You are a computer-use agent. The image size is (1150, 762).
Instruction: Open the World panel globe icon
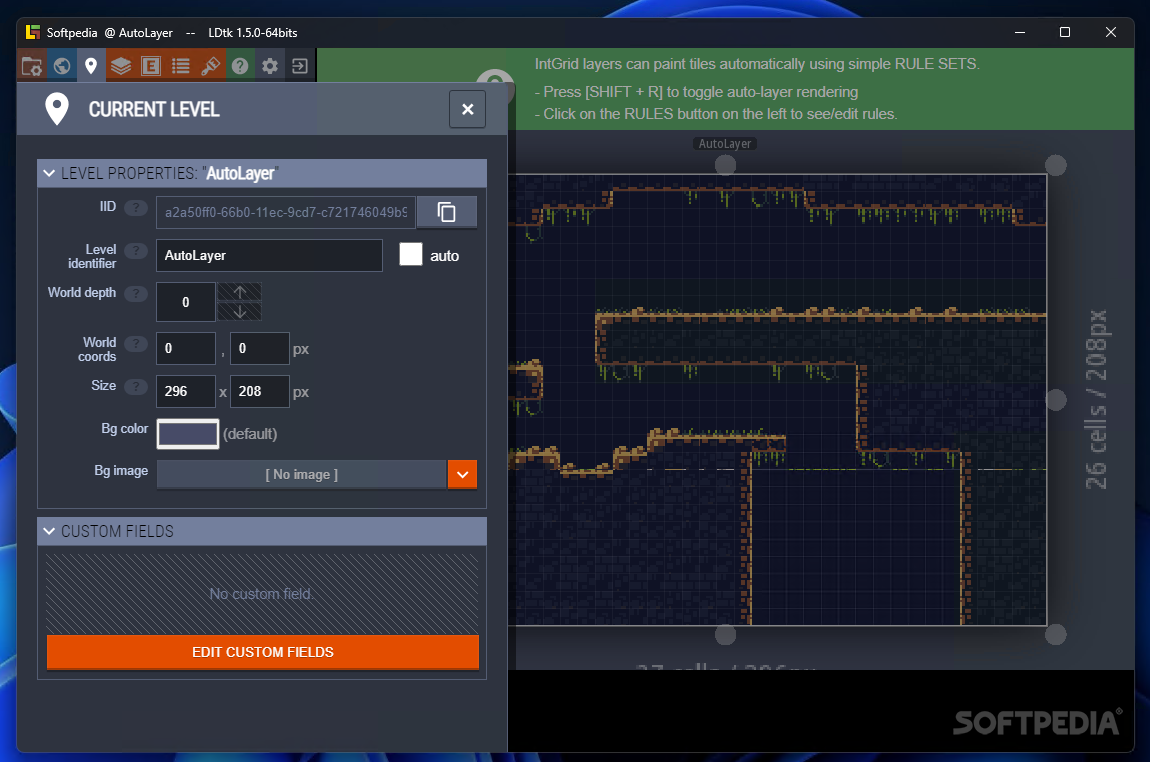tap(62, 66)
